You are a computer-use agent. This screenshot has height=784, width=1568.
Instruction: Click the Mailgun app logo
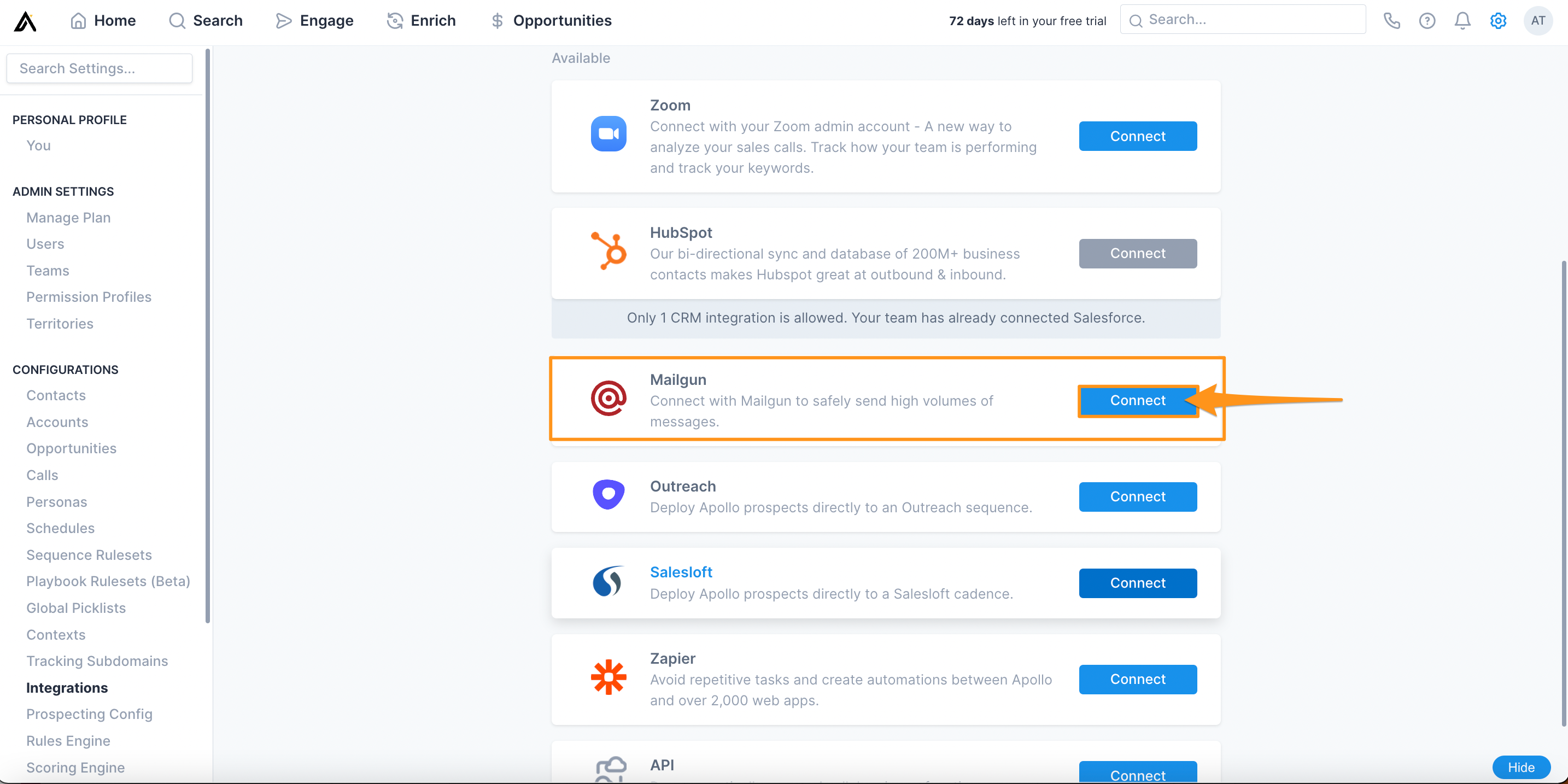click(x=608, y=399)
